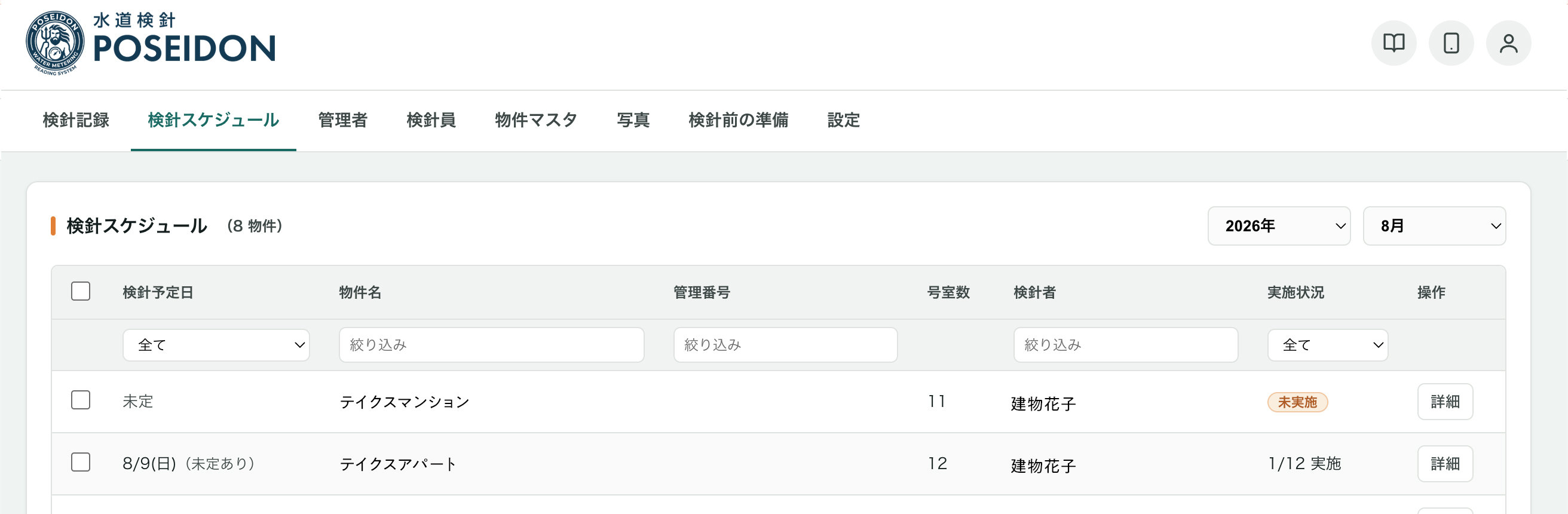This screenshot has width=1568, height=514.
Task: Switch to the 検針記録 tab
Action: click(x=76, y=121)
